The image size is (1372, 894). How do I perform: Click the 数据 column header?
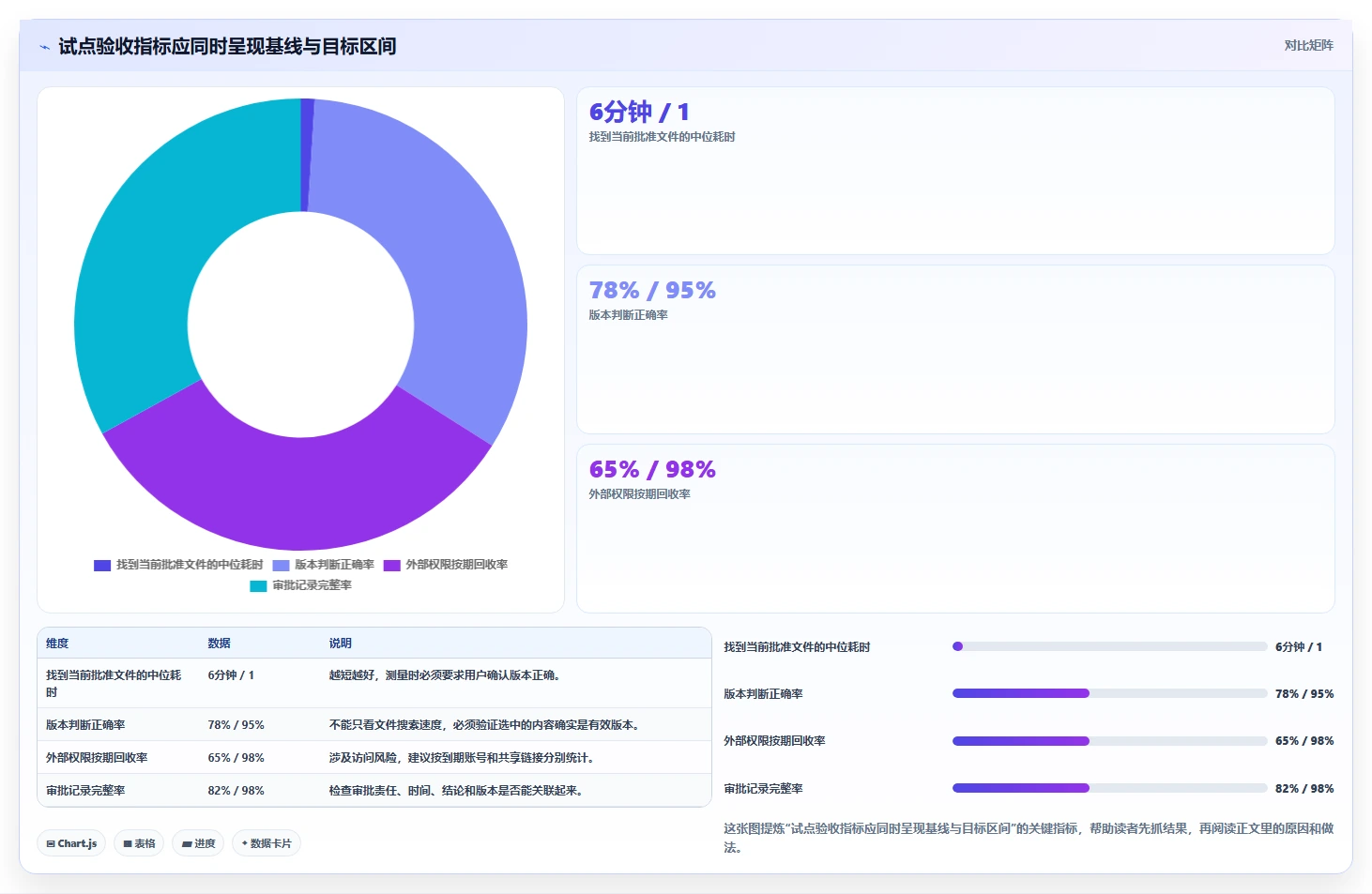click(219, 644)
